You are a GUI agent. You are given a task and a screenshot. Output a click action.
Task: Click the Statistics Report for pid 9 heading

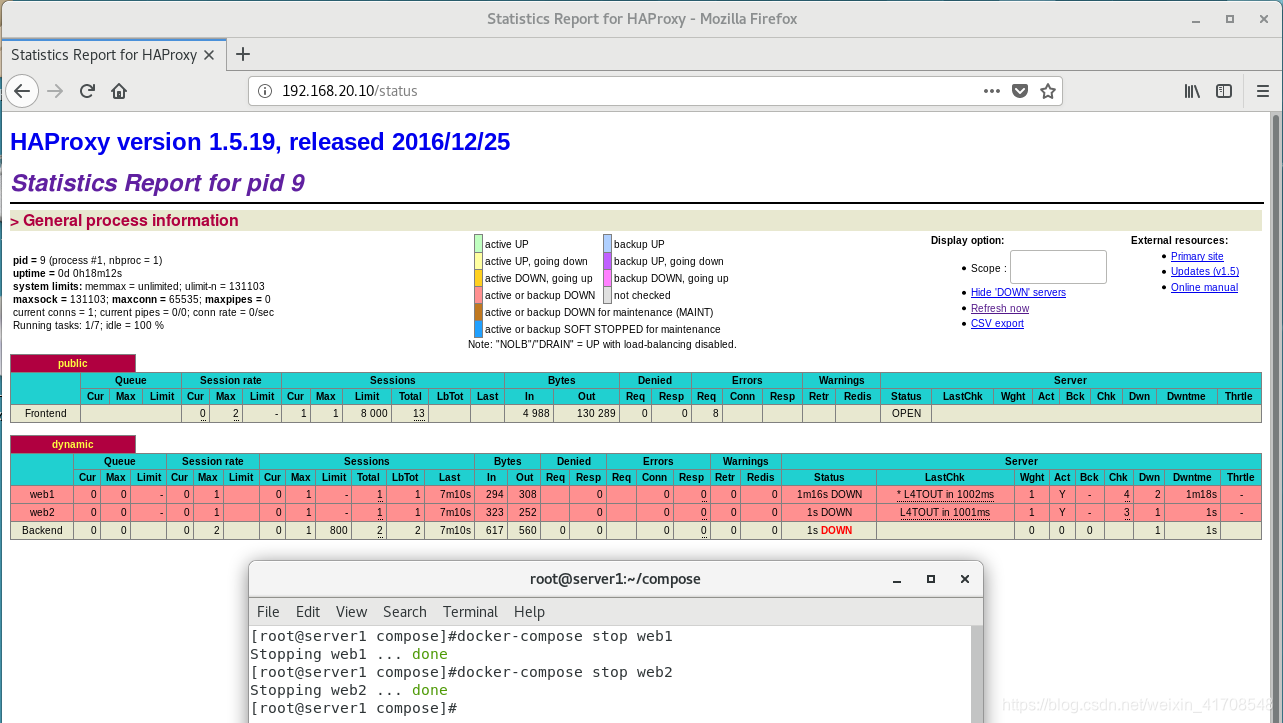(x=158, y=183)
